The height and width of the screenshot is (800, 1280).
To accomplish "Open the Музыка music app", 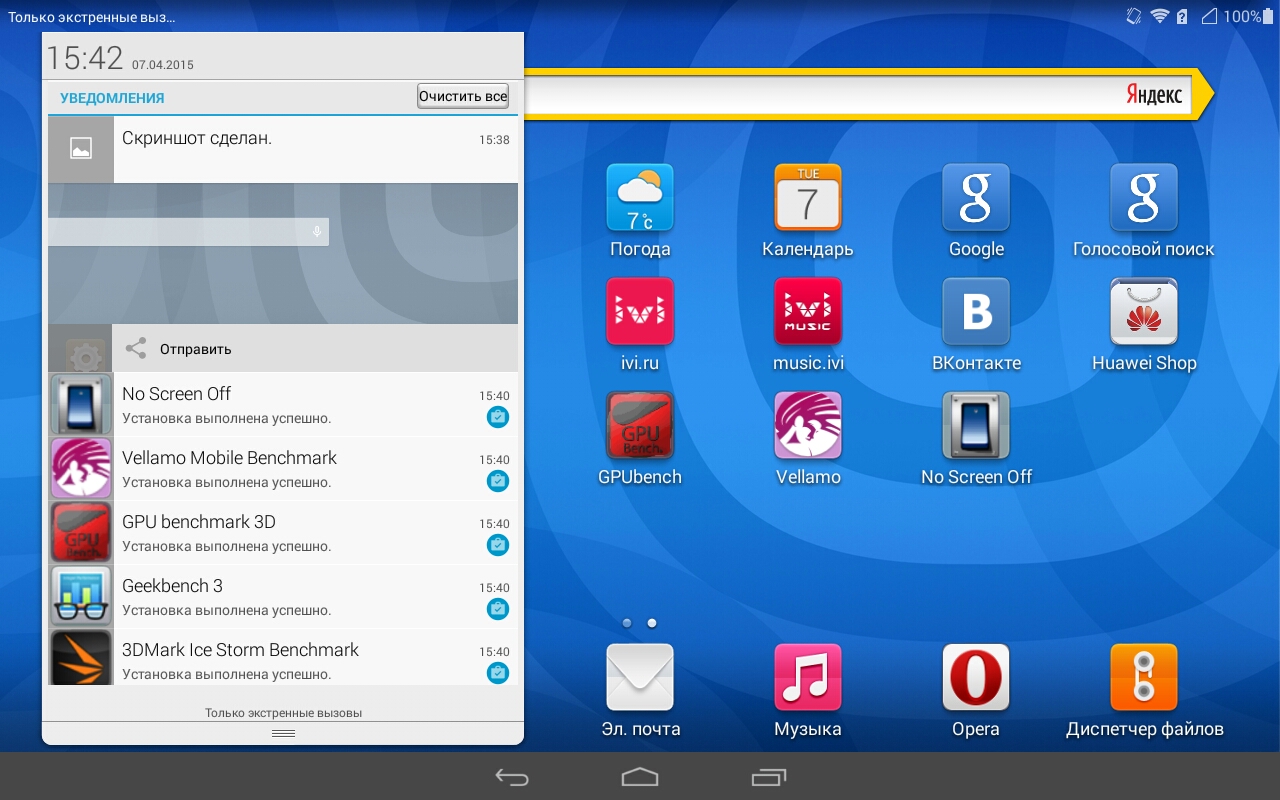I will click(807, 678).
